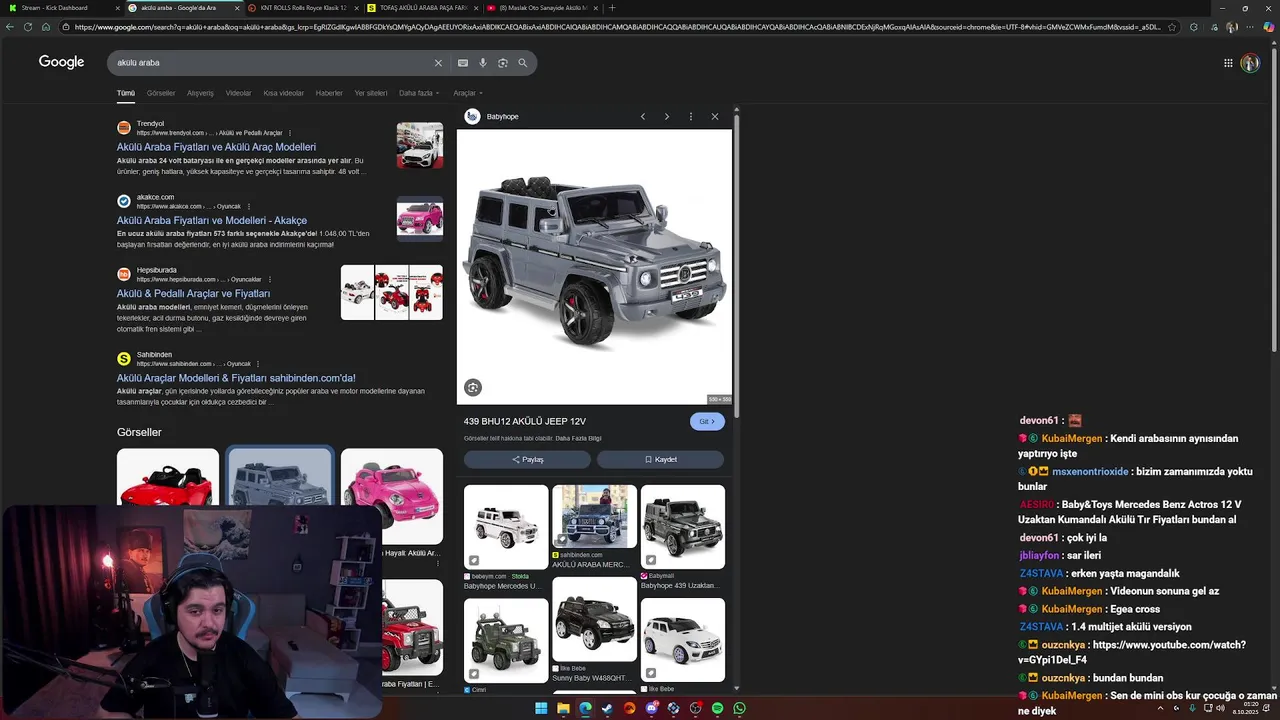
Task: Open options menu for akakce.com result
Action: tap(248, 206)
